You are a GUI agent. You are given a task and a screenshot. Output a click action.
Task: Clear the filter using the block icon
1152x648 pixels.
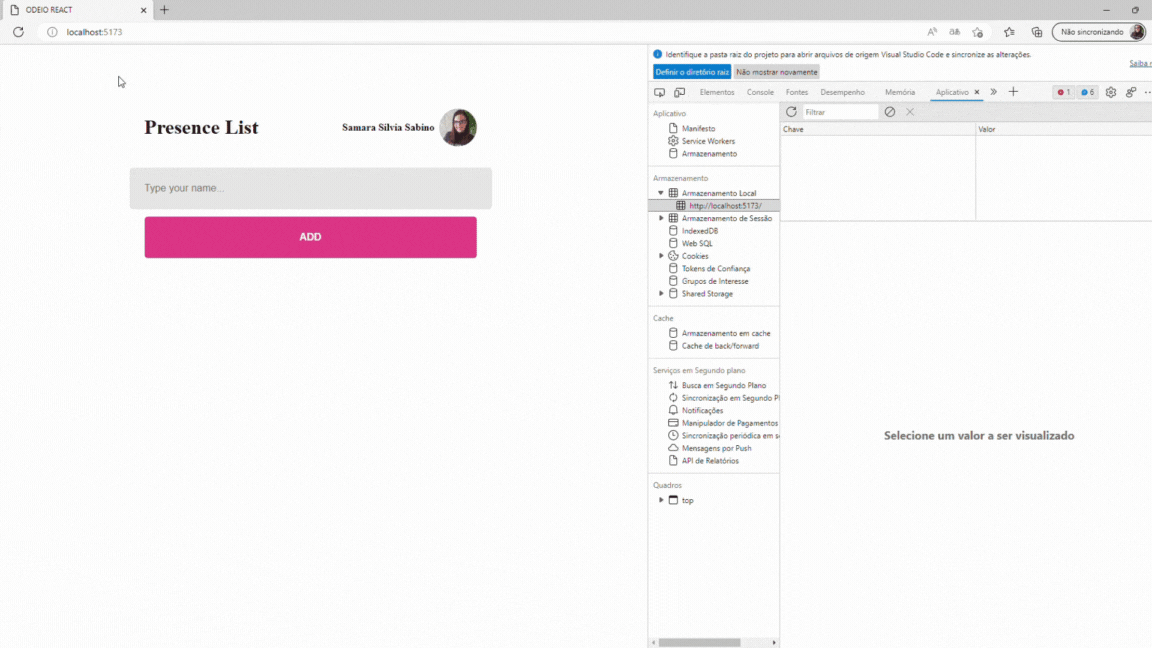coord(890,112)
